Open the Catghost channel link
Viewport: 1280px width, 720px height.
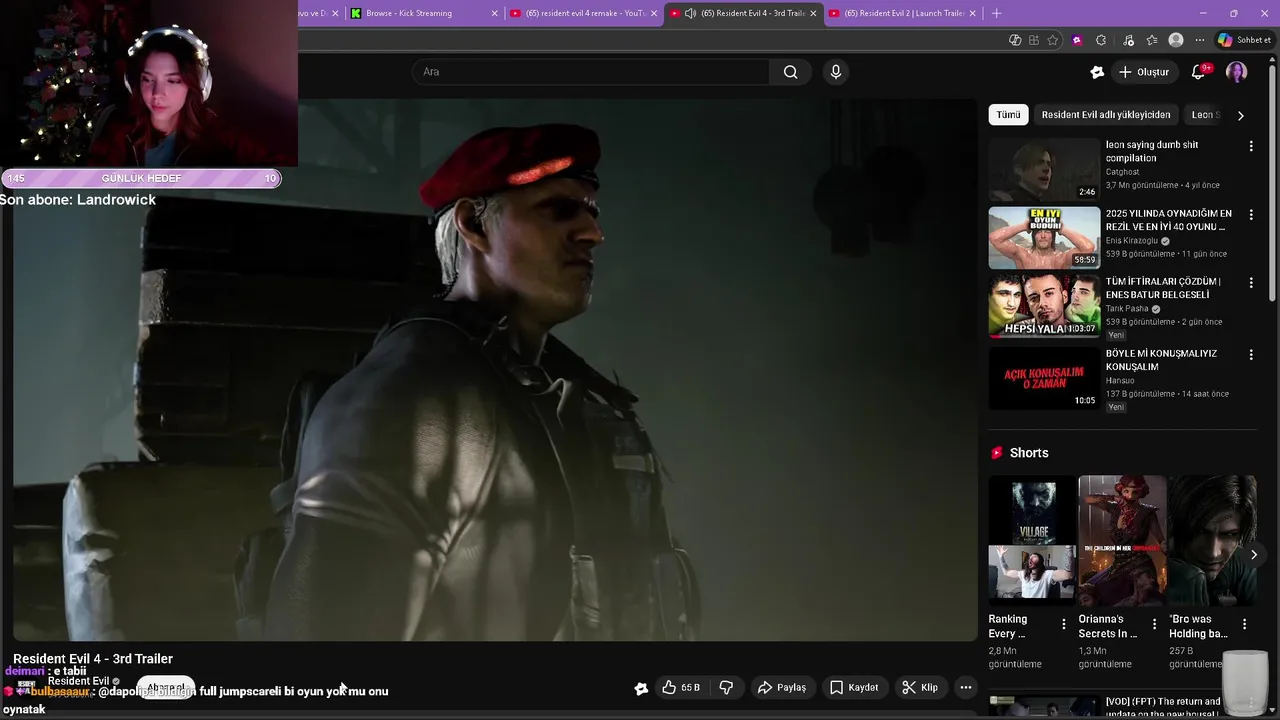[x=1122, y=172]
